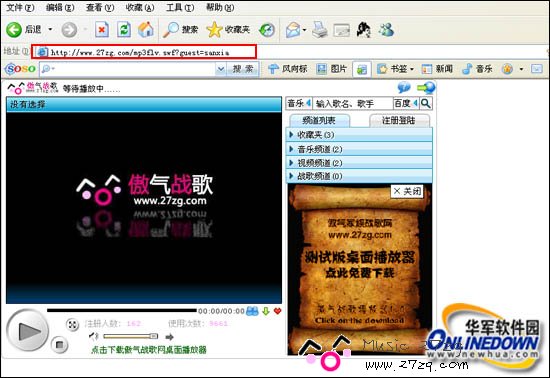This screenshot has height=378, width=550.
Task: Click the Print icon
Action: (x=320, y=29)
